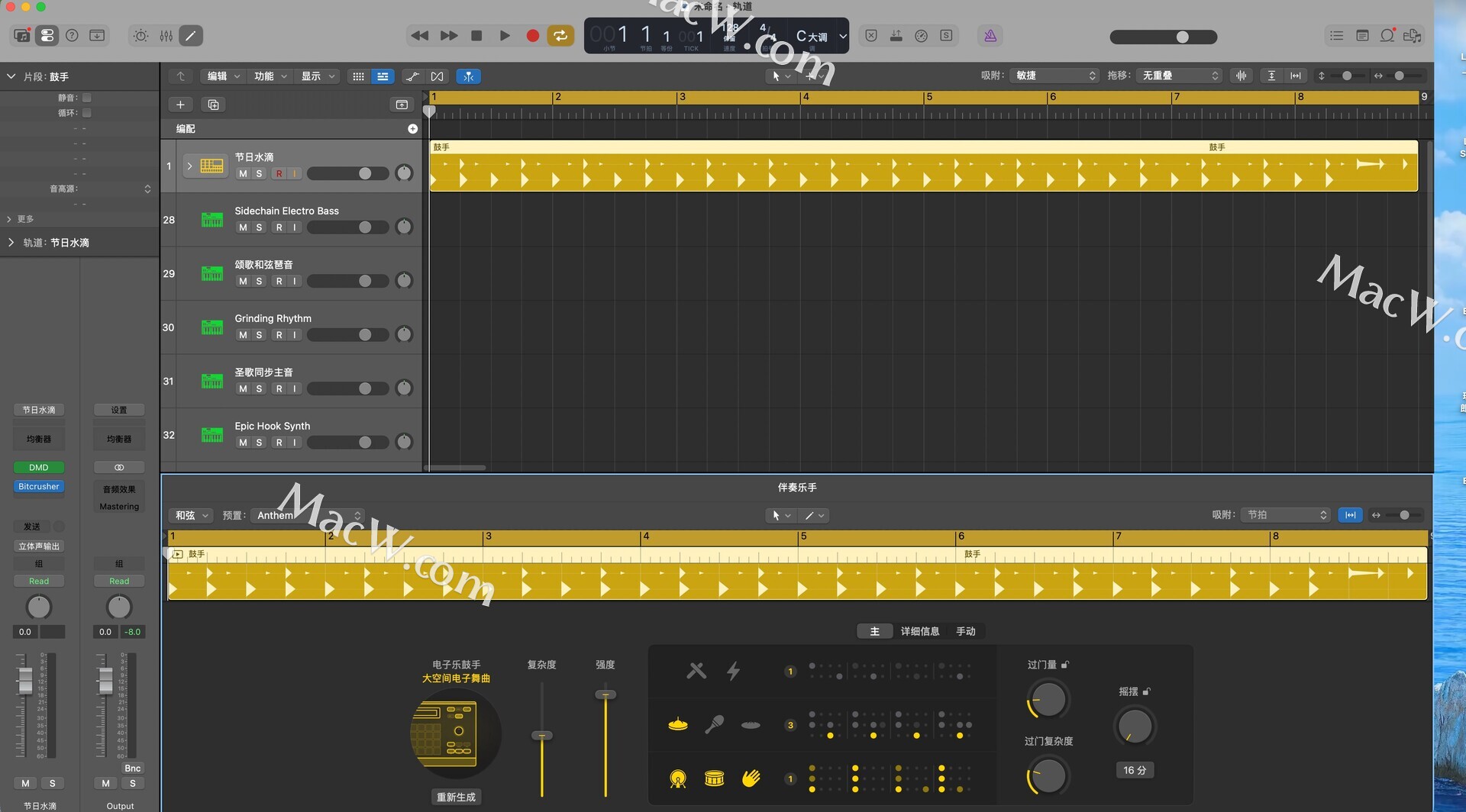Open the Mixer from the toolbar
The width and height of the screenshot is (1466, 812).
pos(166,36)
